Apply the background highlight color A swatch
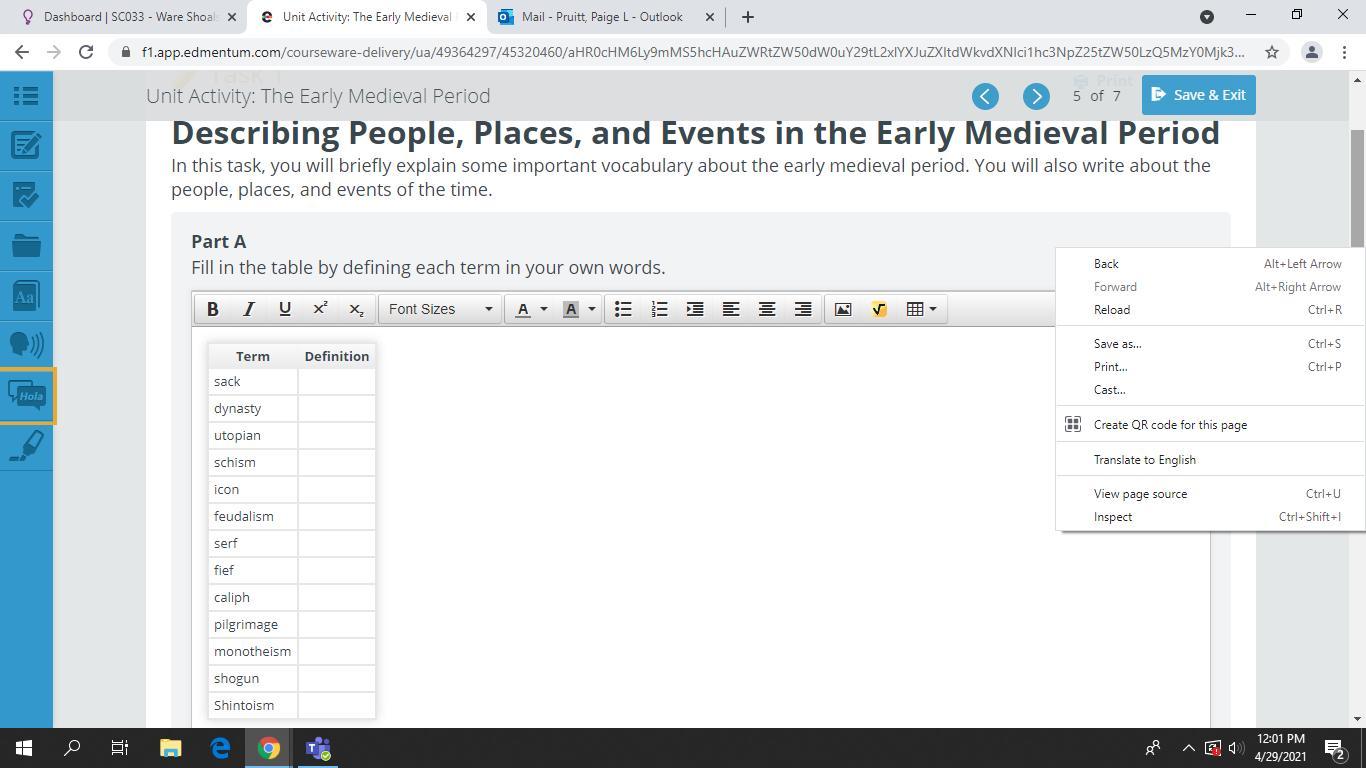The width and height of the screenshot is (1366, 768). [571, 309]
